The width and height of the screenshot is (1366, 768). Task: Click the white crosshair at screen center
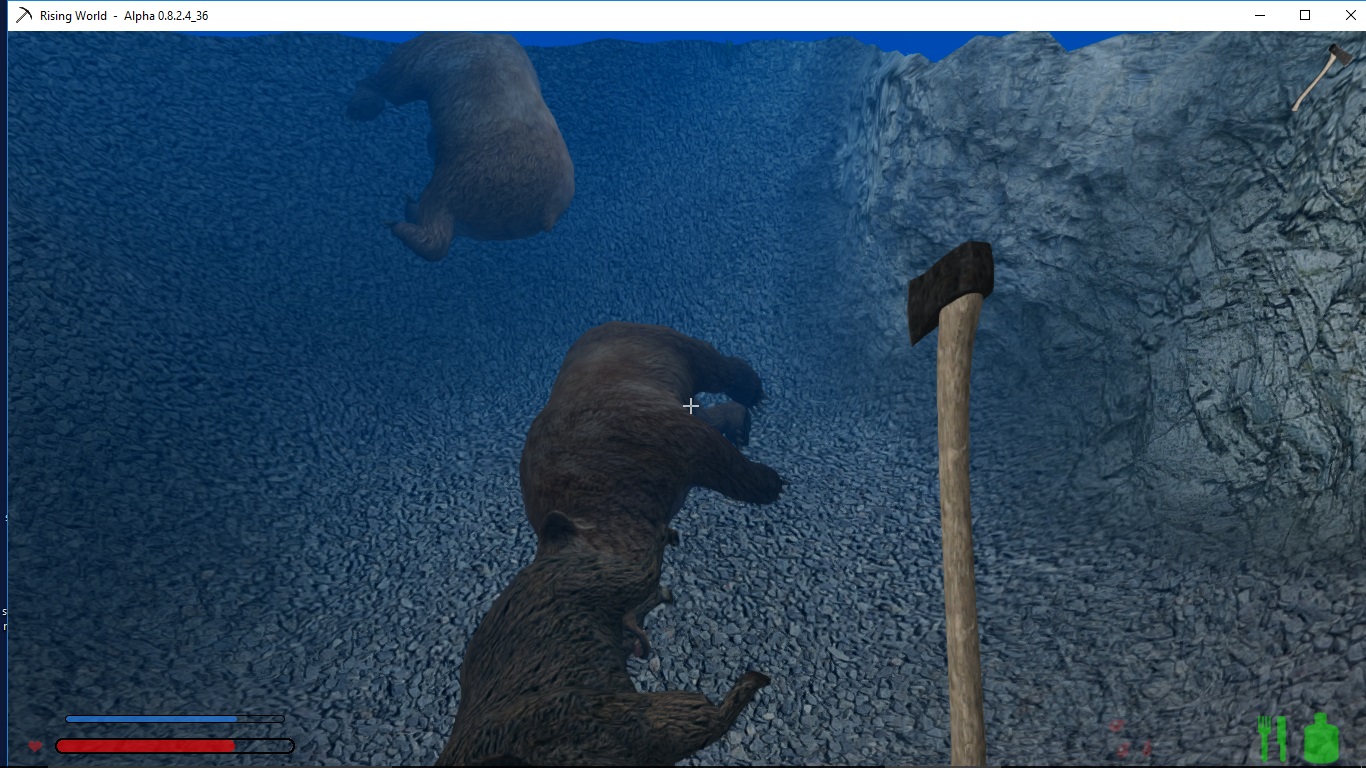[x=690, y=406]
